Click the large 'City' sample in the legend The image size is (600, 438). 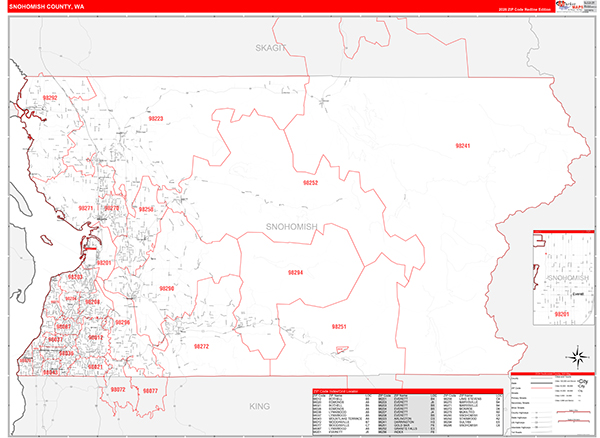pos(584,382)
